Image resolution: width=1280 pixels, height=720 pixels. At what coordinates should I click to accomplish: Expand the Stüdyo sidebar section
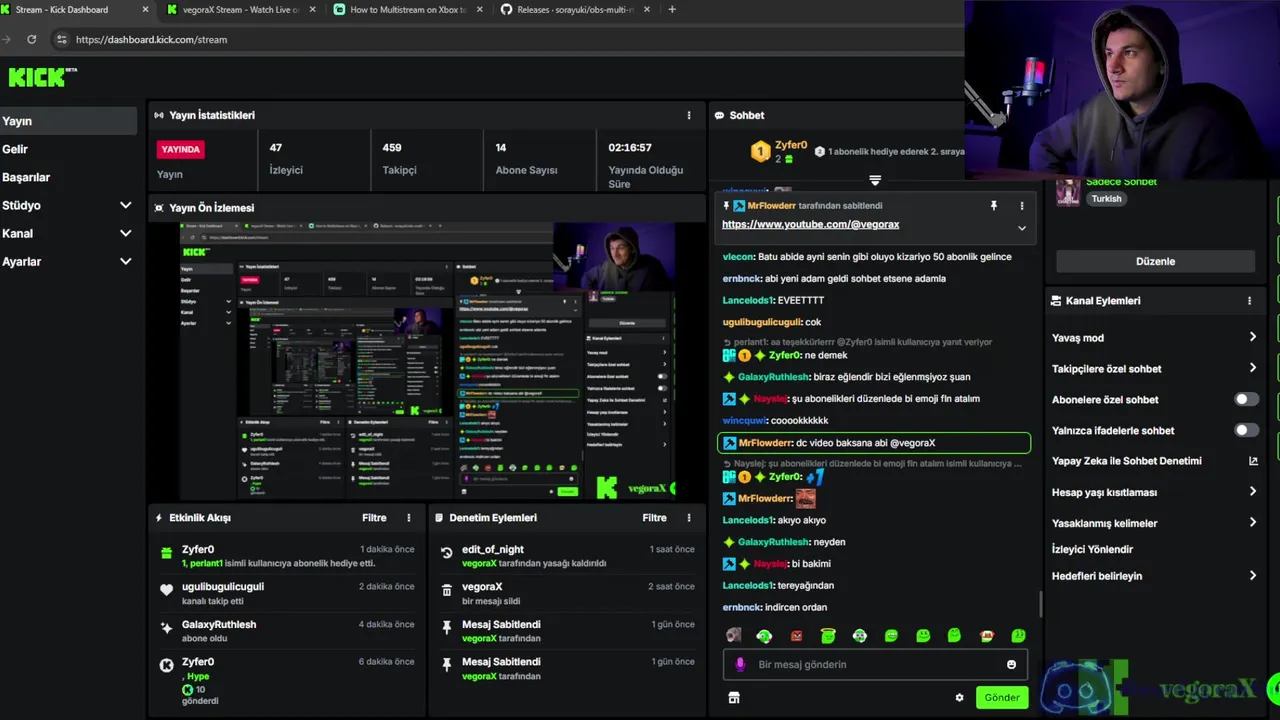[x=125, y=205]
